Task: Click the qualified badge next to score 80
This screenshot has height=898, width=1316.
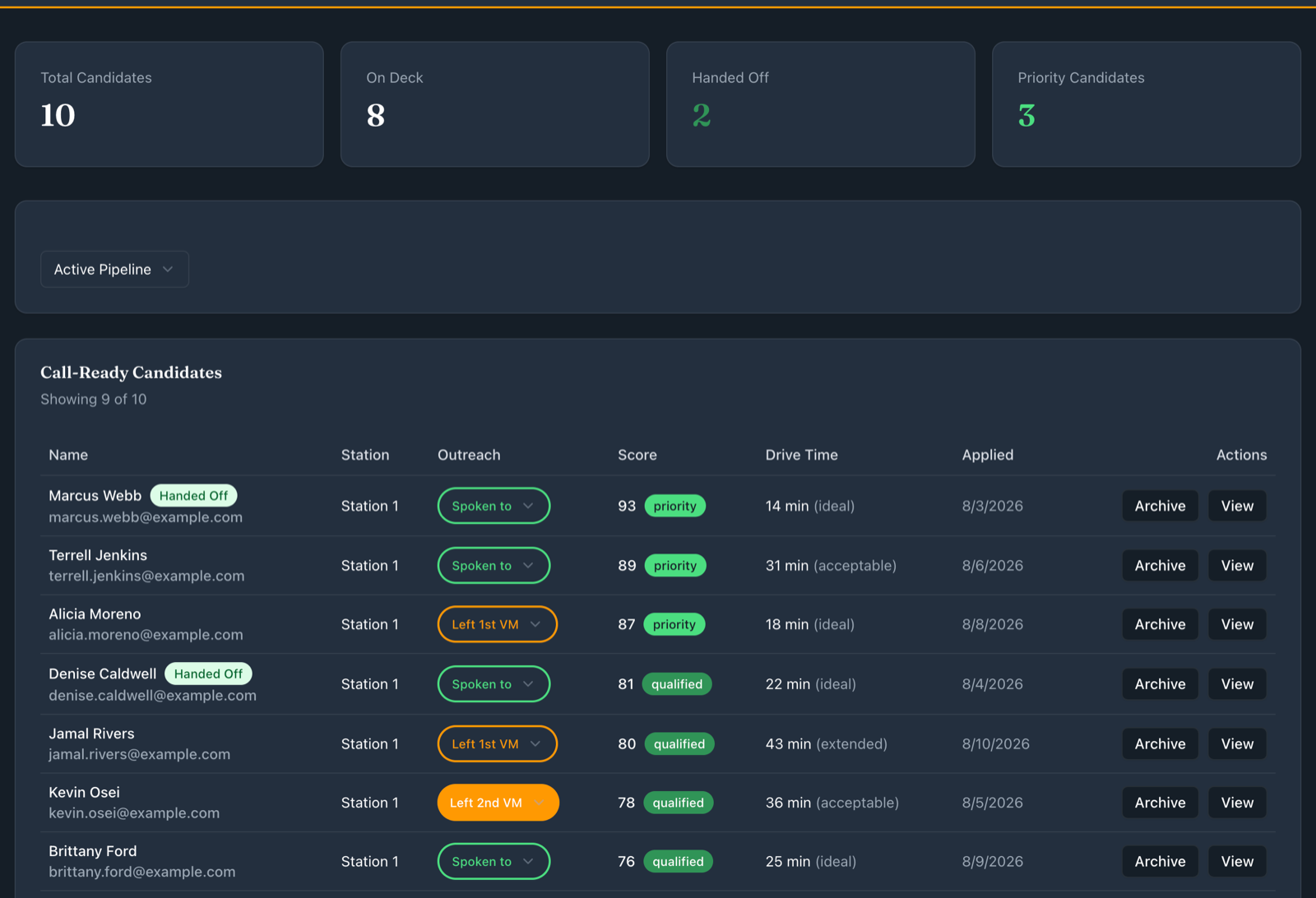Action: point(679,743)
